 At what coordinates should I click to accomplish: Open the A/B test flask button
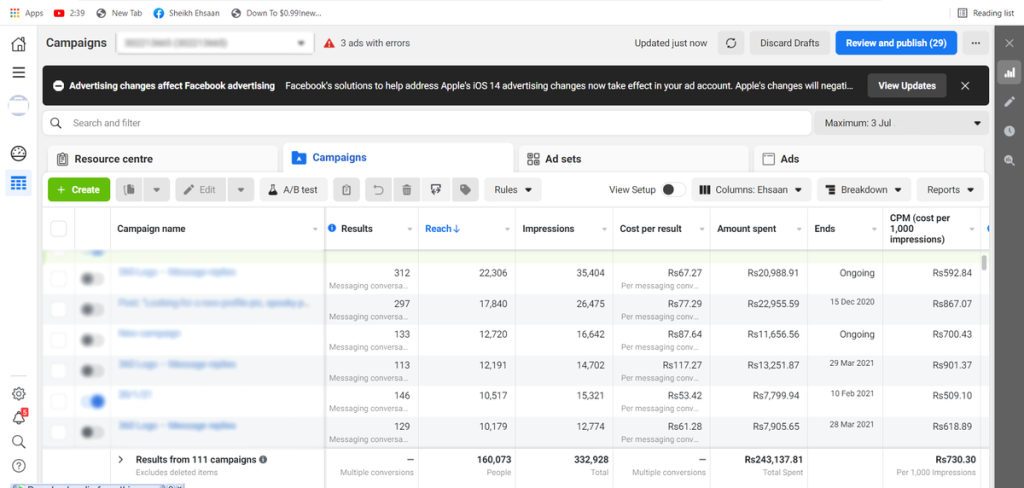[x=294, y=190]
